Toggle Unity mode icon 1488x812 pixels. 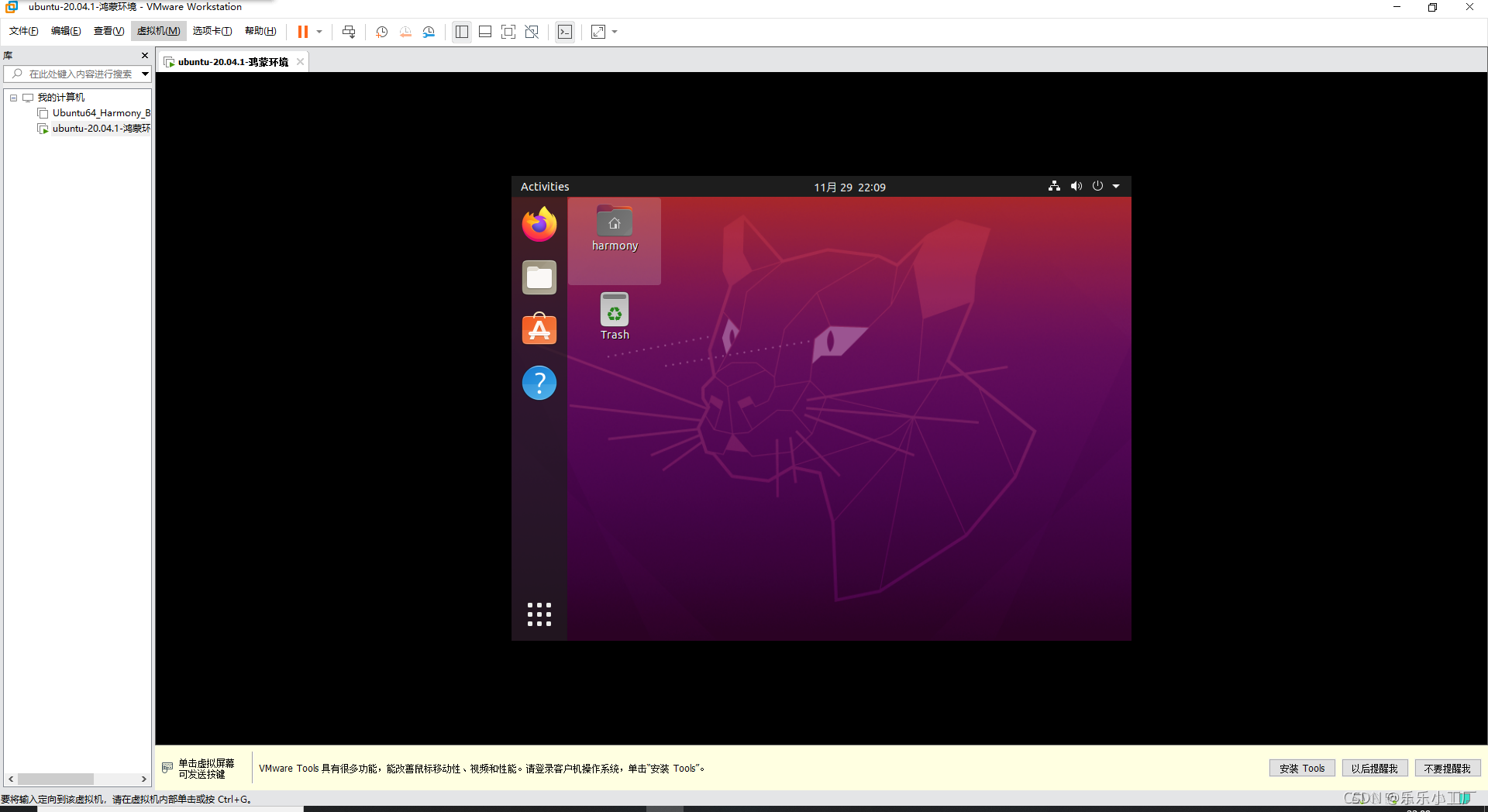[x=532, y=32]
